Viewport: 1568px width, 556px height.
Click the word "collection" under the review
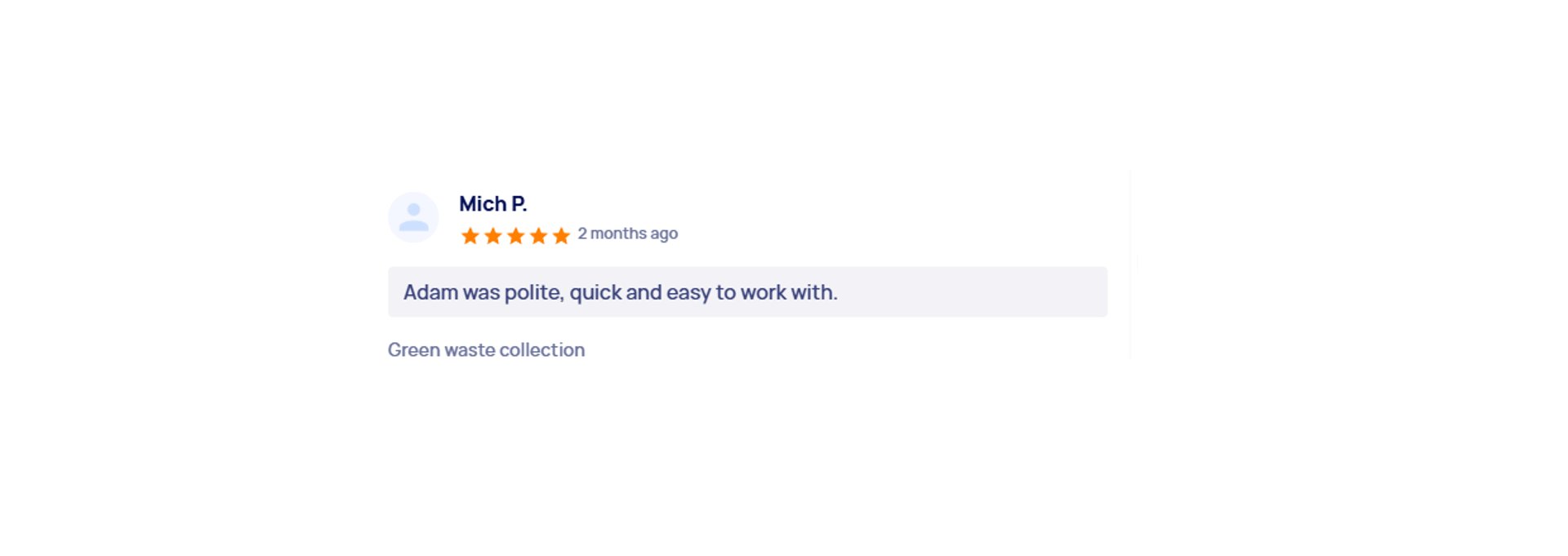click(x=542, y=349)
